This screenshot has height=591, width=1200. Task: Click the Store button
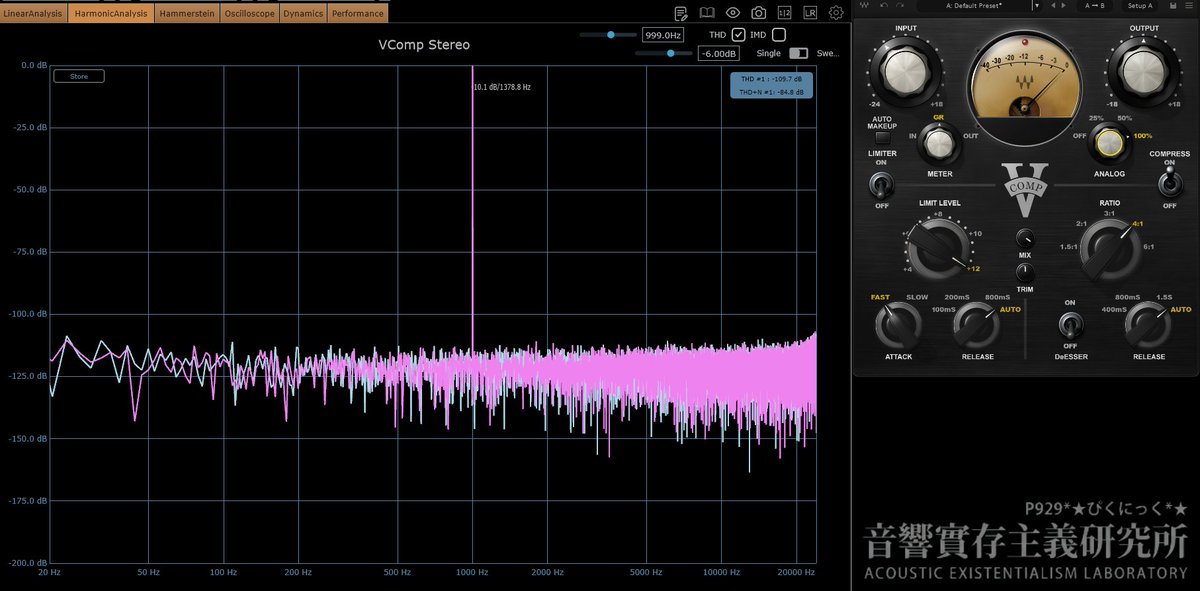(79, 76)
